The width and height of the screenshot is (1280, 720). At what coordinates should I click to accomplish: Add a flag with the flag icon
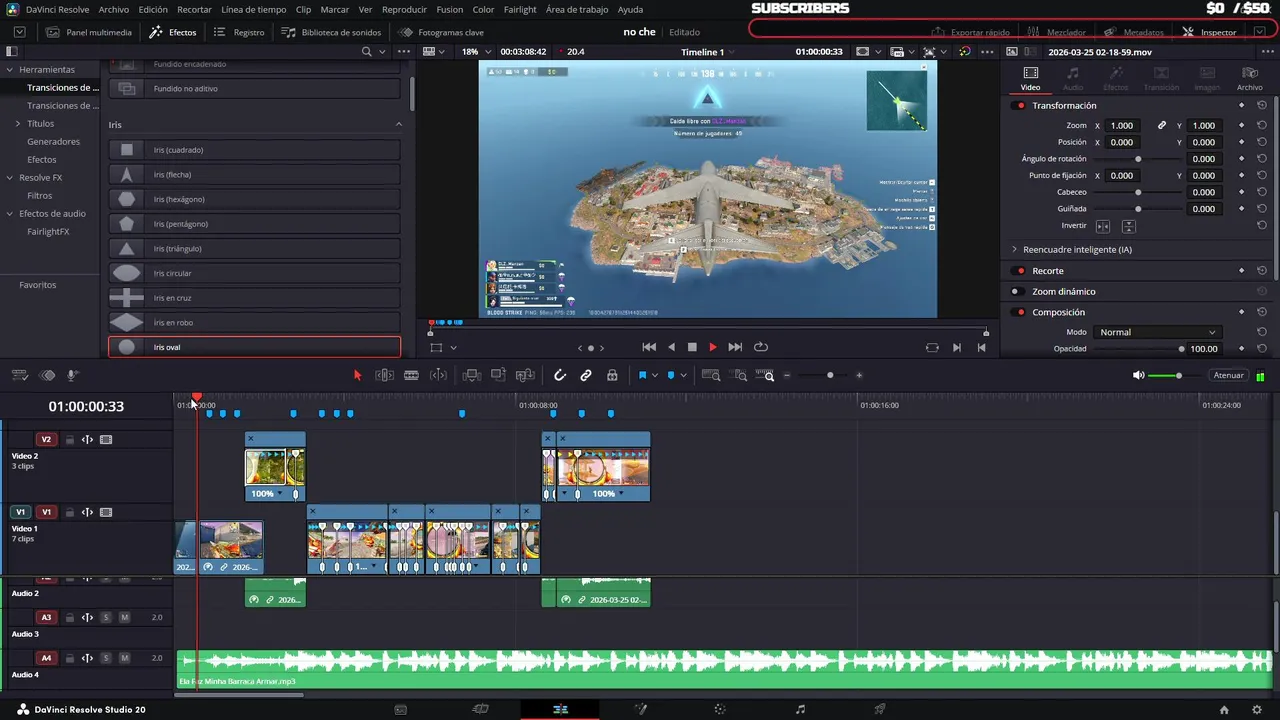642,375
